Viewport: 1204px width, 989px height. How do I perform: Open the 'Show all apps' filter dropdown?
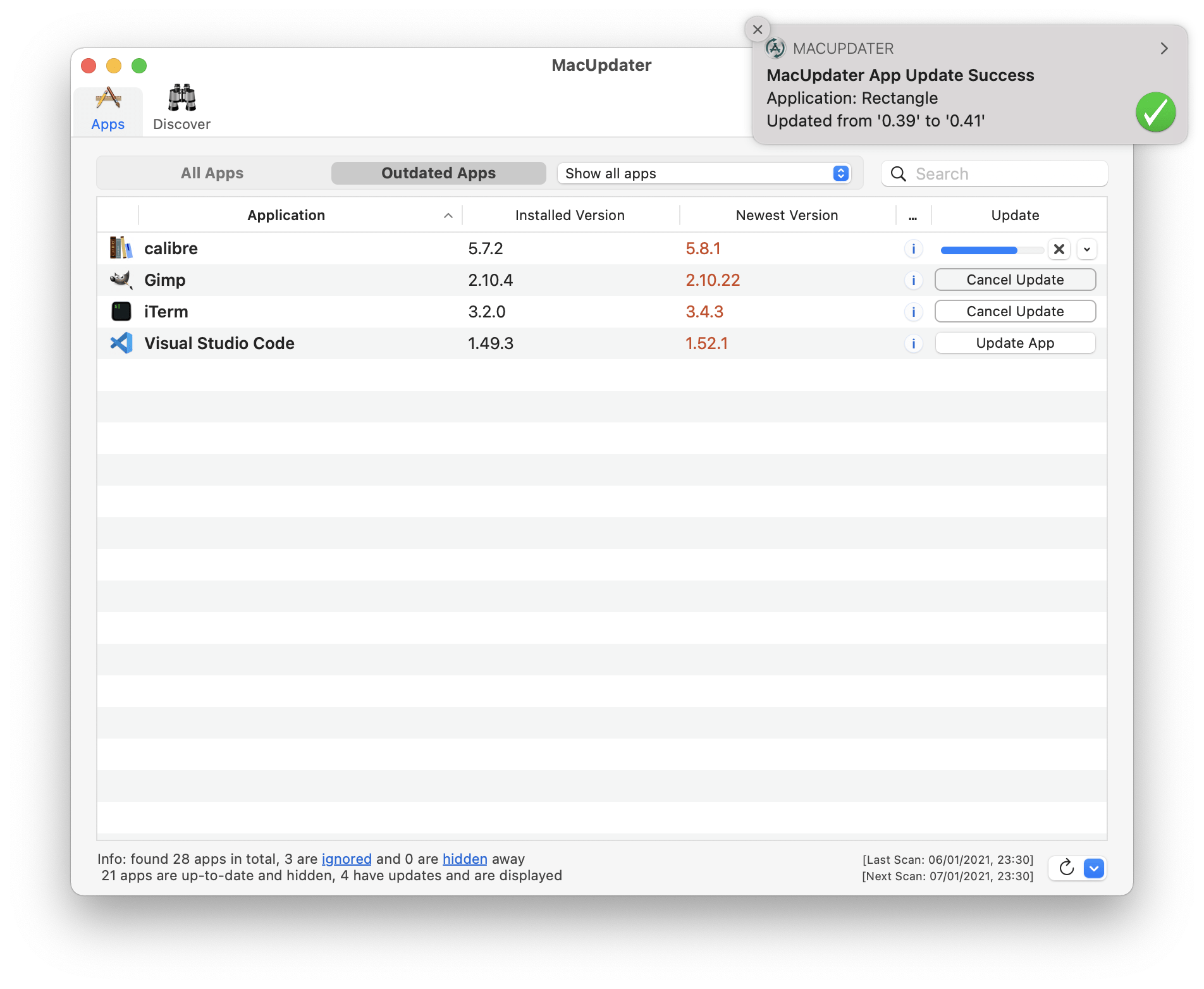tap(704, 173)
